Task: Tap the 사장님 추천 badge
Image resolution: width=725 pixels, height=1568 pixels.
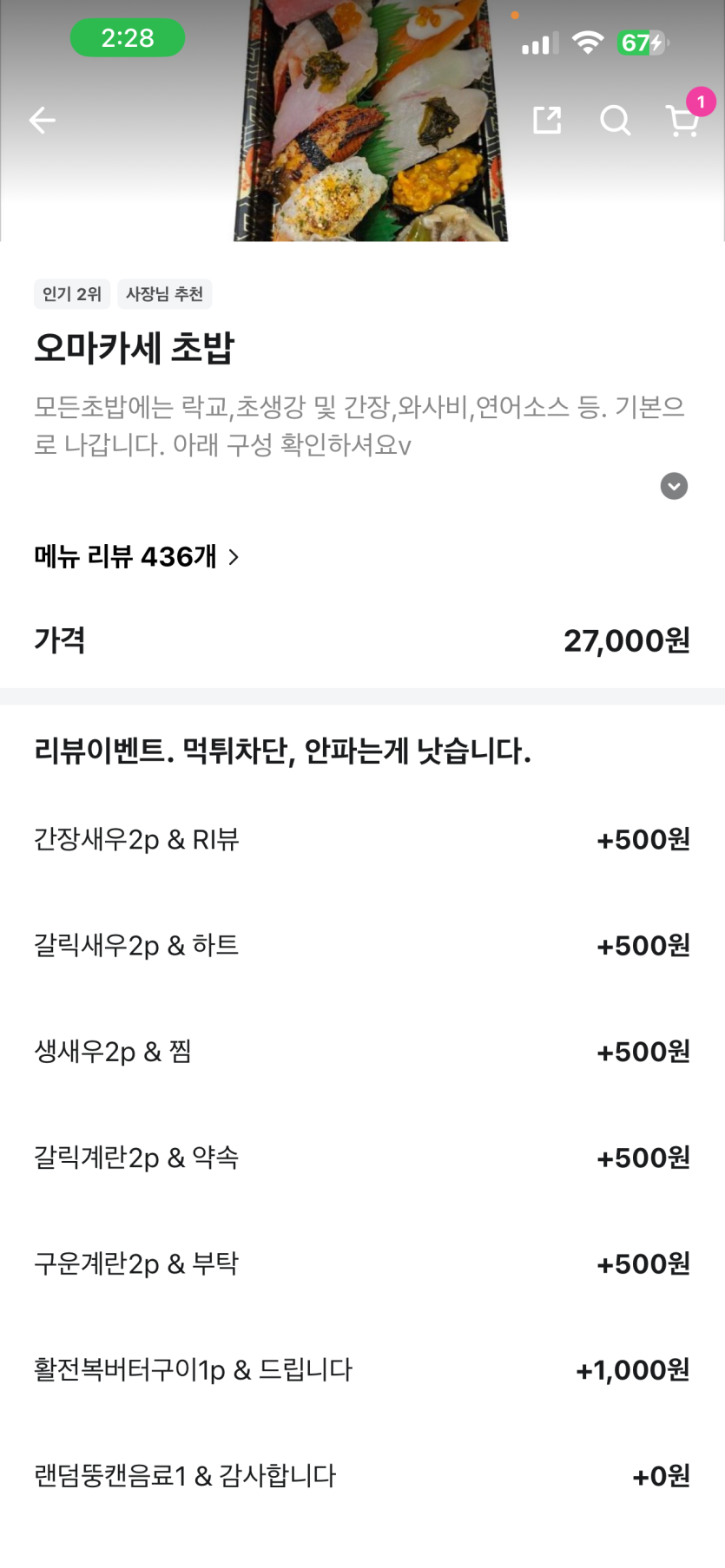Action: point(164,294)
